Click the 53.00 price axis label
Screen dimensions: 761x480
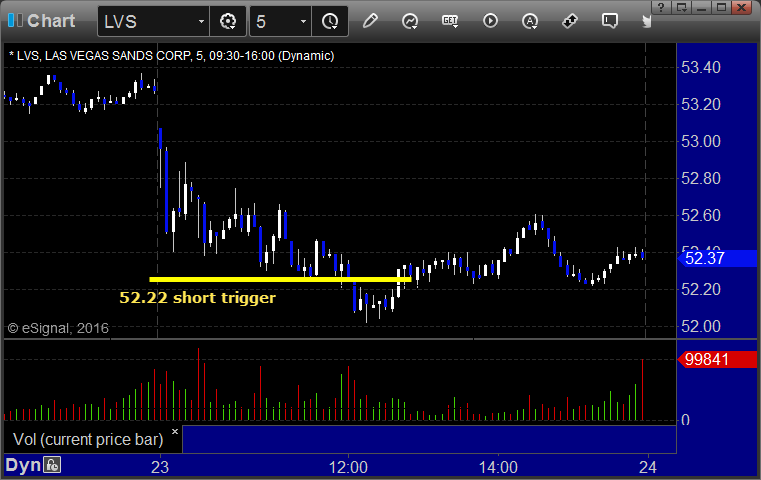pyautogui.click(x=701, y=142)
